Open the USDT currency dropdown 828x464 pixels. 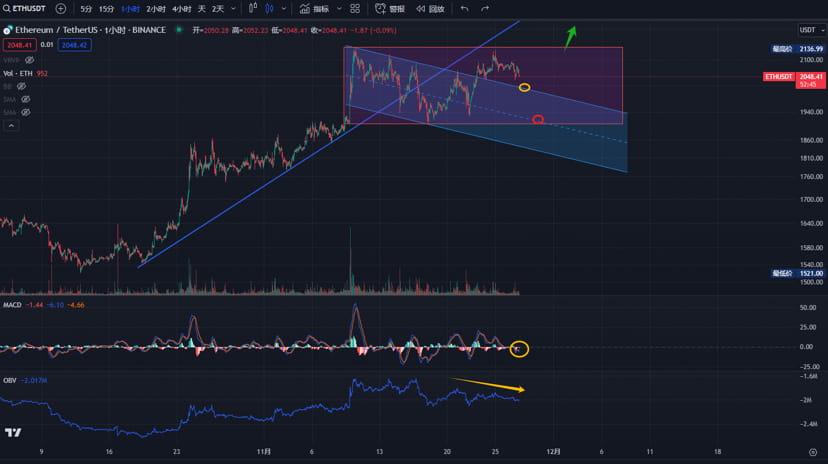click(x=811, y=30)
